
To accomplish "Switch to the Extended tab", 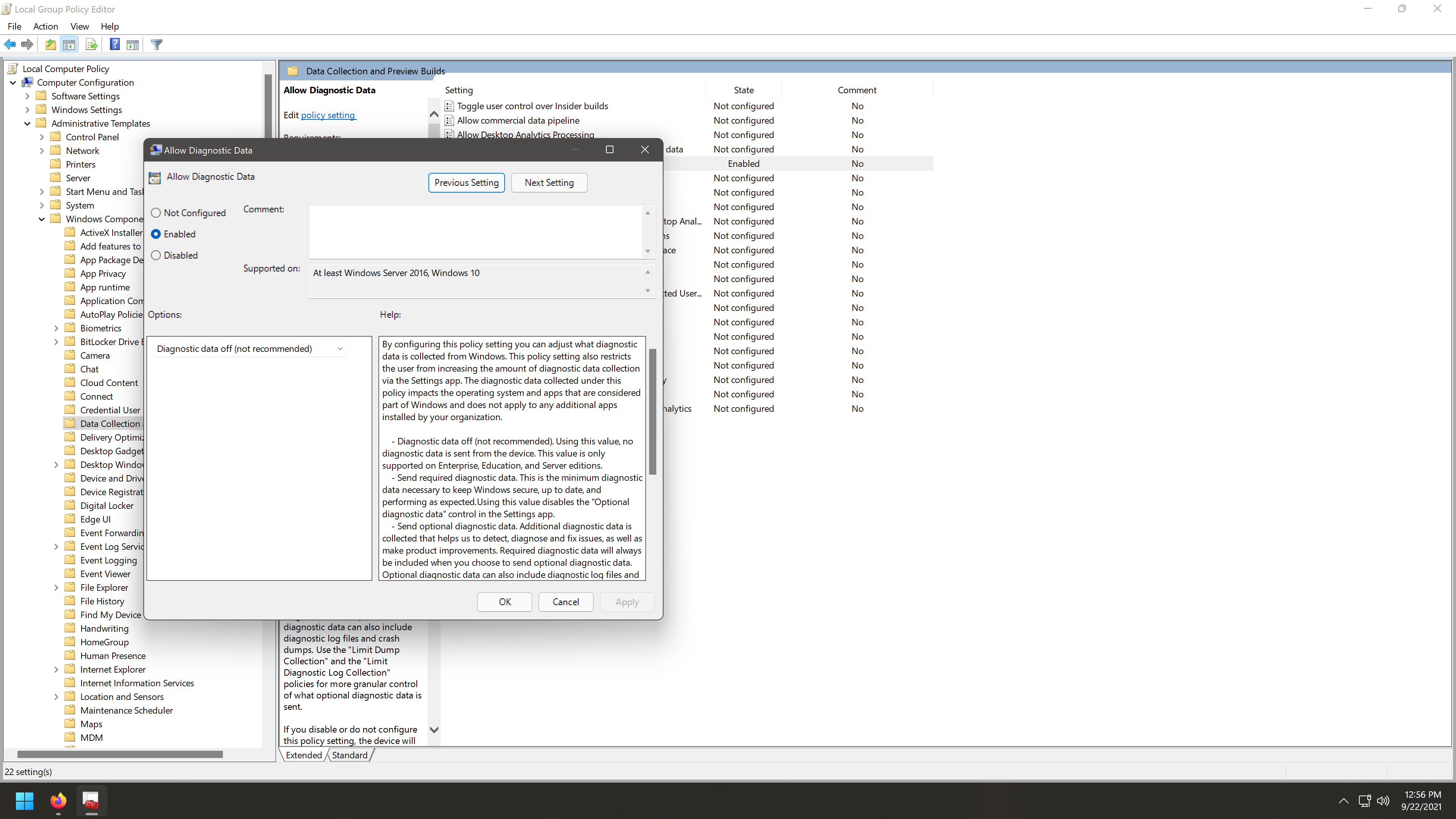I will coord(303,755).
